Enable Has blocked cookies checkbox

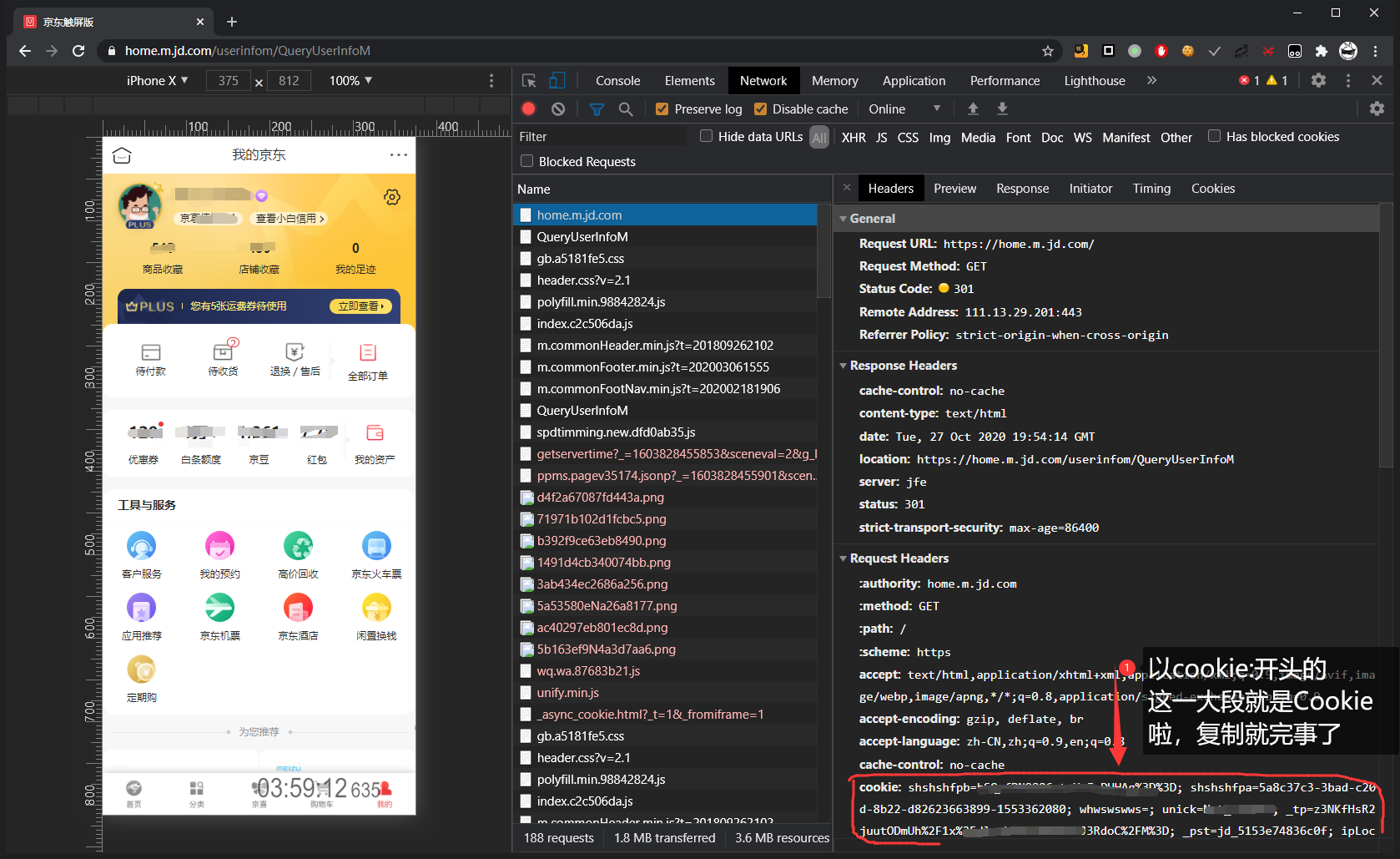(x=1214, y=136)
